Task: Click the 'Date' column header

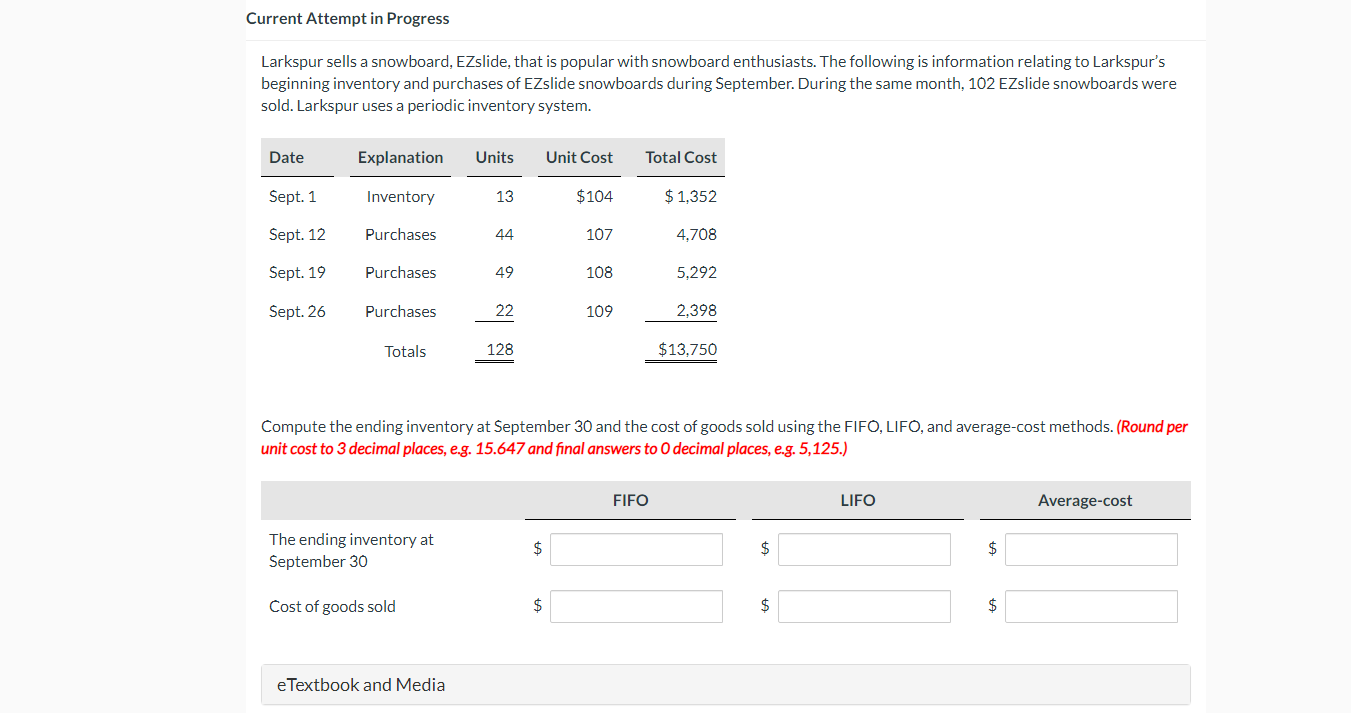Action: click(286, 157)
